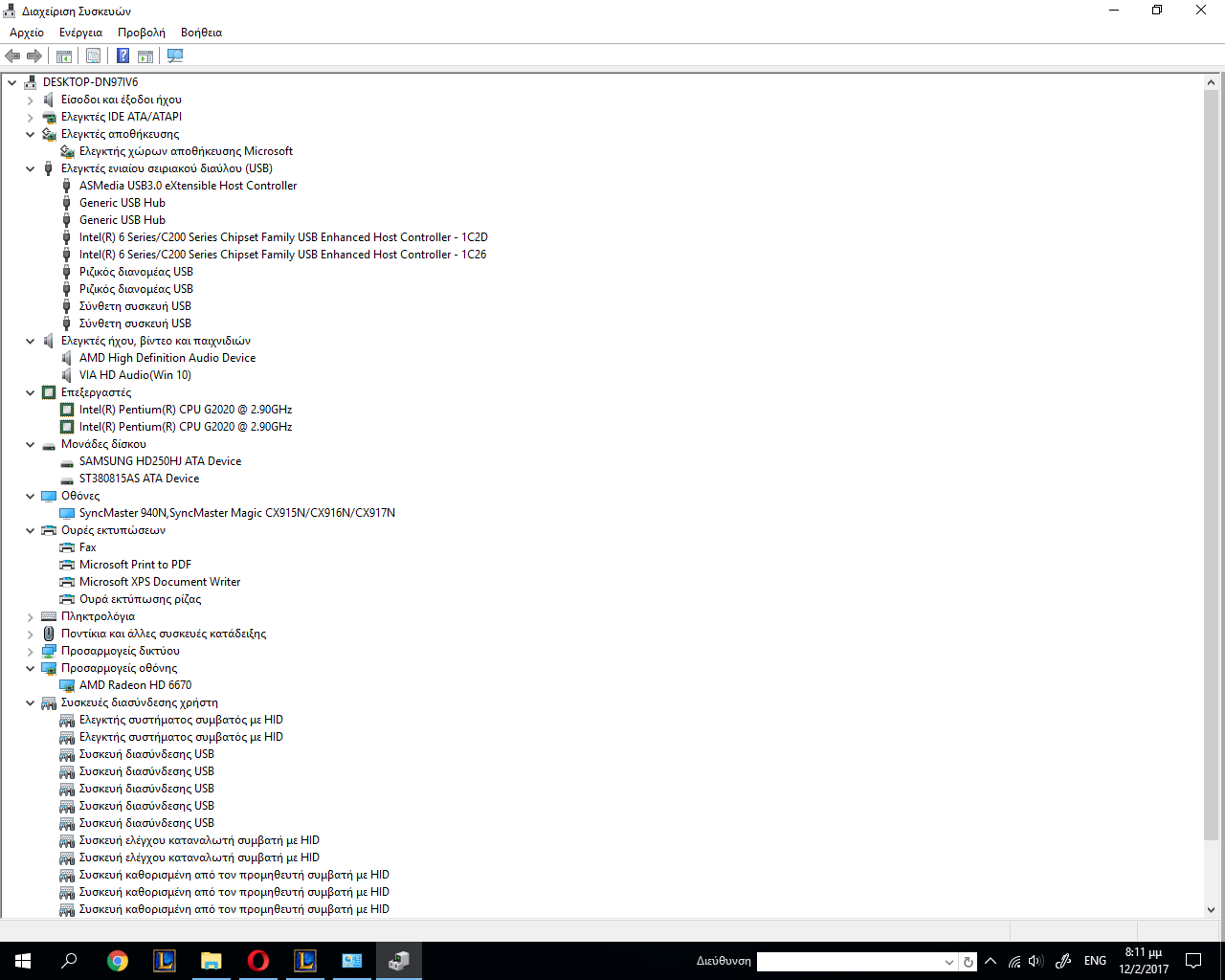The image size is (1225, 980).
Task: Select the DESKTOP-DN97IV6 computer icon
Action: [x=30, y=82]
